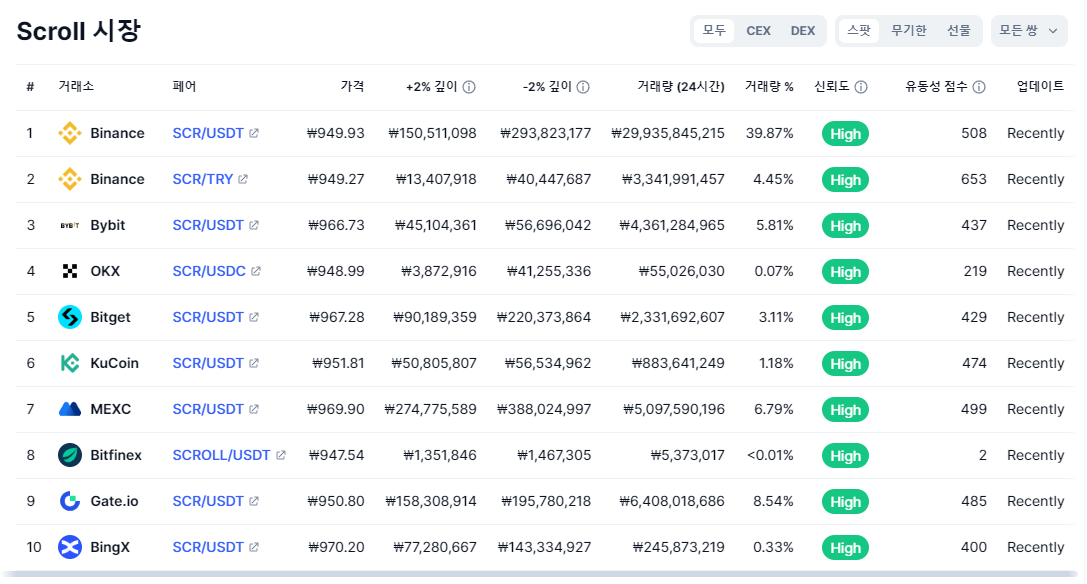
Task: Click the external link icon on the Gate.io row
Action: tap(254, 501)
